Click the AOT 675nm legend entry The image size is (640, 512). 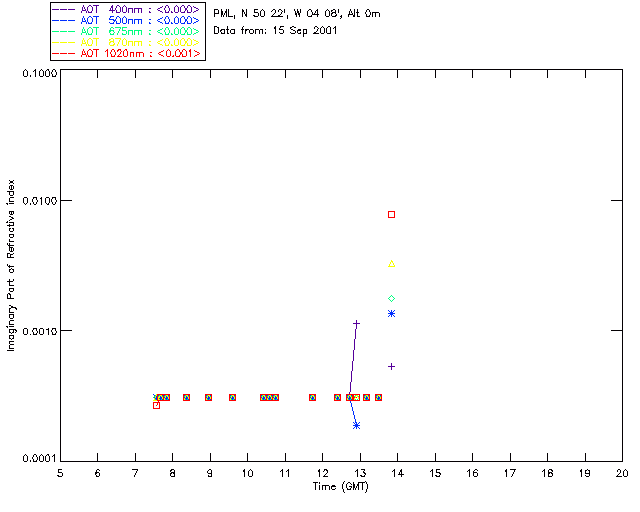coord(126,31)
